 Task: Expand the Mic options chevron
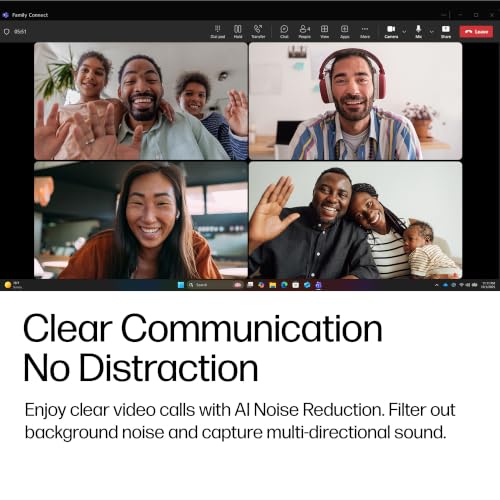click(x=431, y=32)
